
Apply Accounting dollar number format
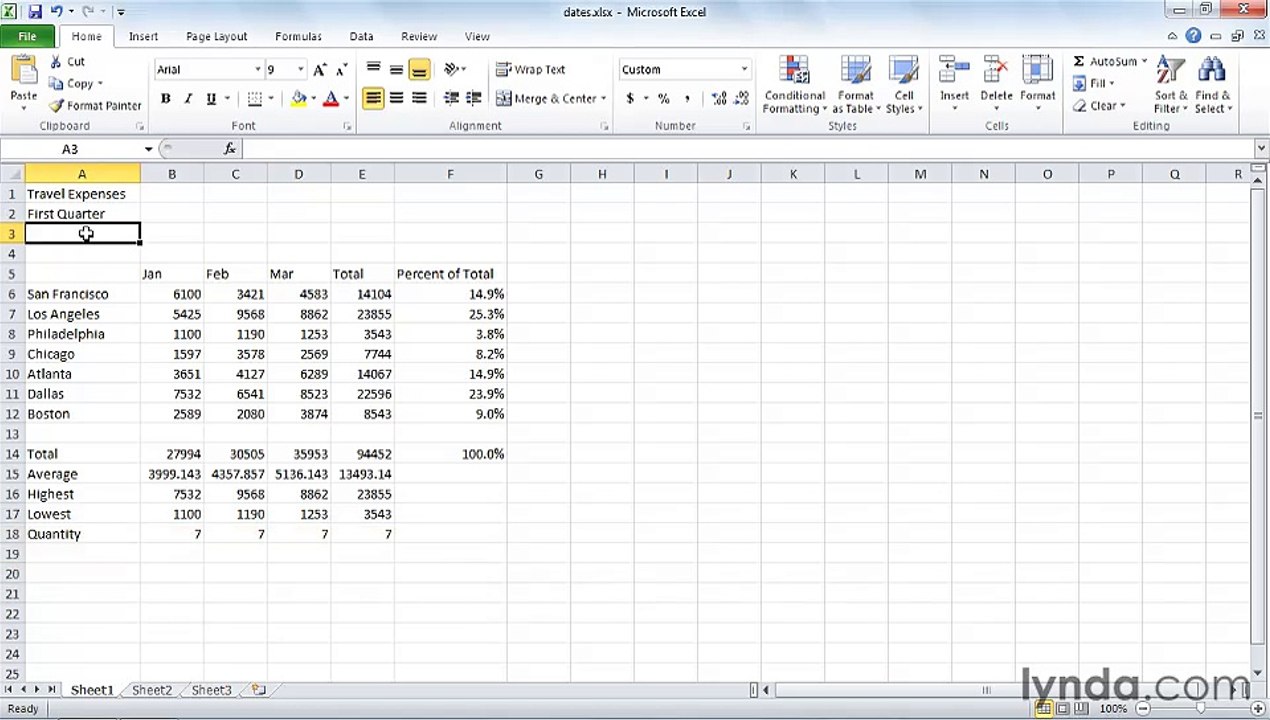(x=630, y=99)
